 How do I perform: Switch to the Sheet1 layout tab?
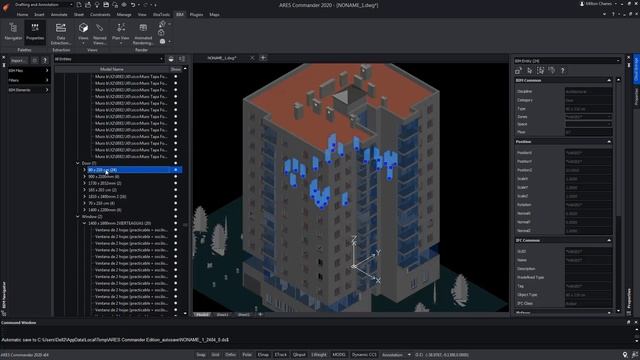pos(222,315)
